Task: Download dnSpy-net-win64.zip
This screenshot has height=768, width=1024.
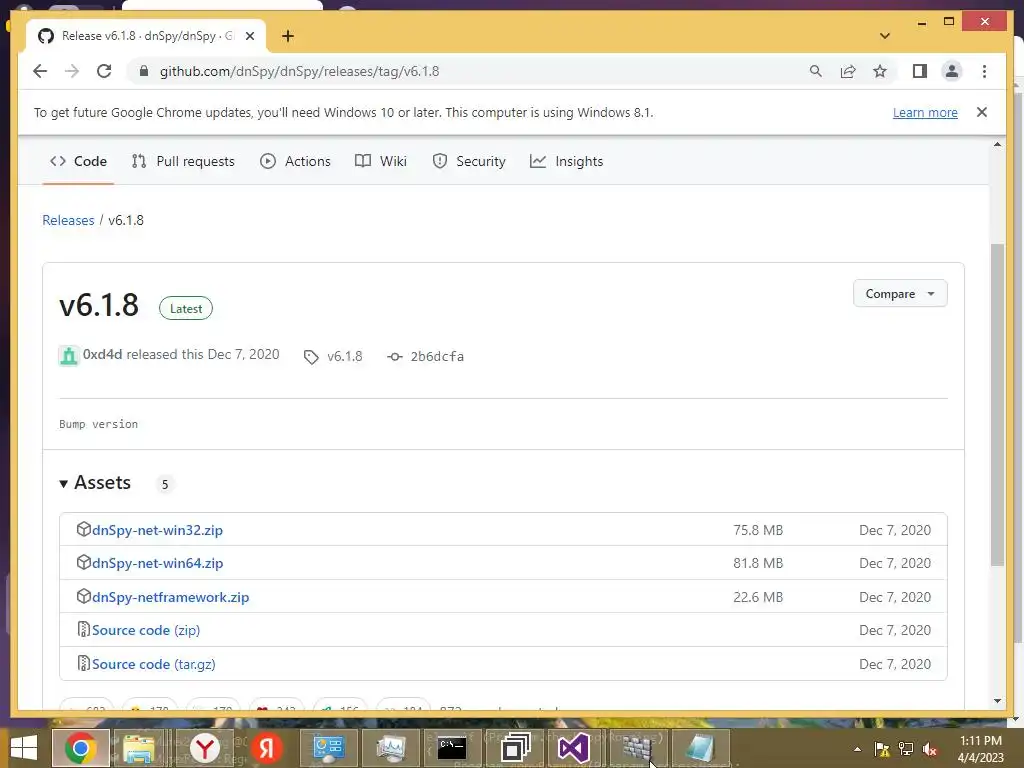Action: click(x=157, y=563)
